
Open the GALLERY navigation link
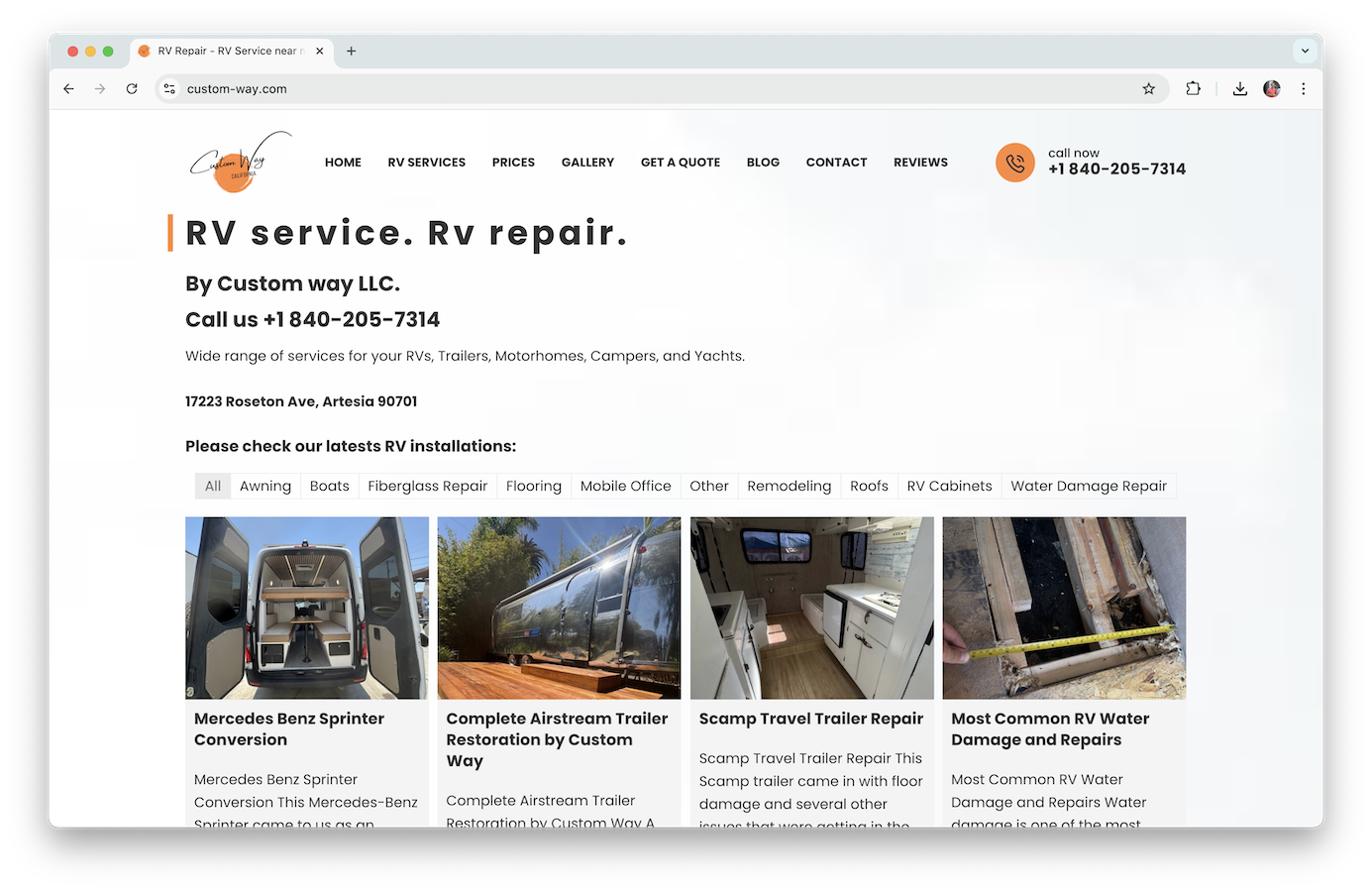click(587, 163)
